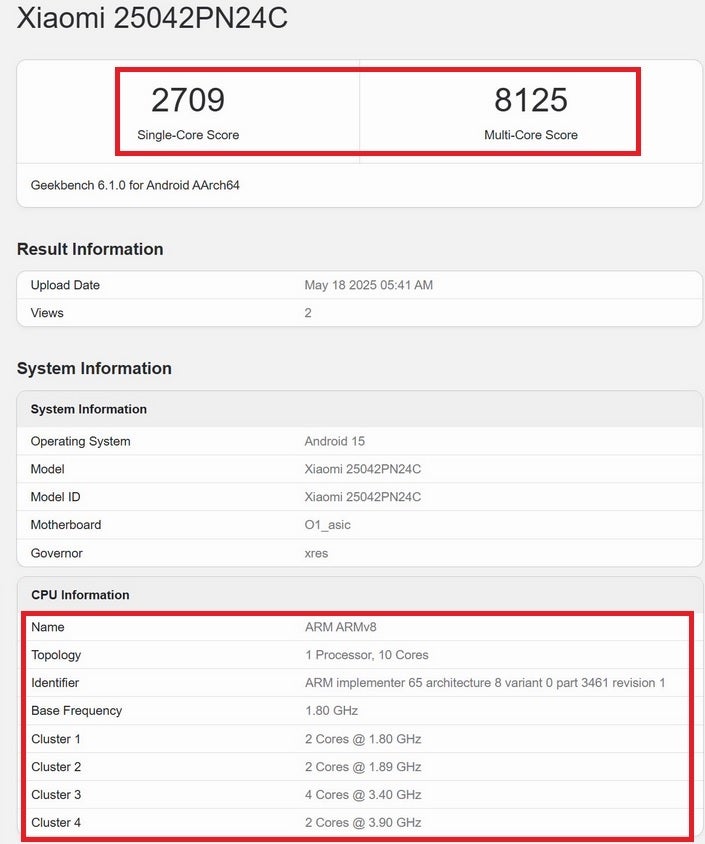Viewport: 705px width, 844px height.
Task: Click the Base Frequency value 1.80 GHz
Action: pos(331,711)
